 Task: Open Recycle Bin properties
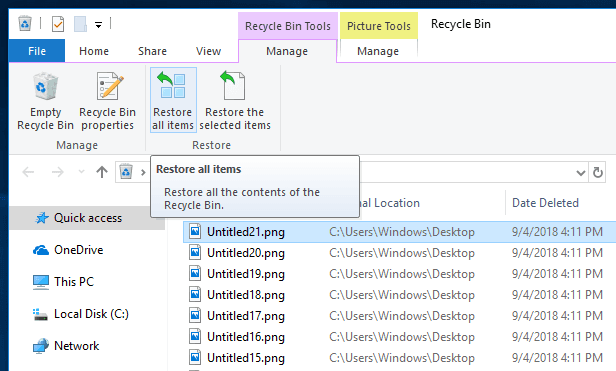click(x=108, y=101)
